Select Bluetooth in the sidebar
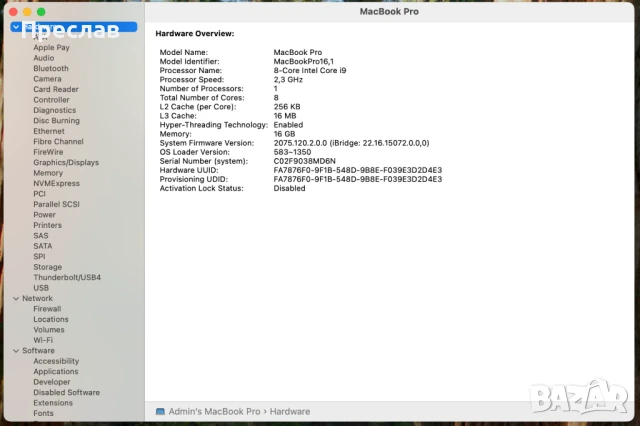Image resolution: width=640 pixels, height=426 pixels. pyautogui.click(x=51, y=69)
